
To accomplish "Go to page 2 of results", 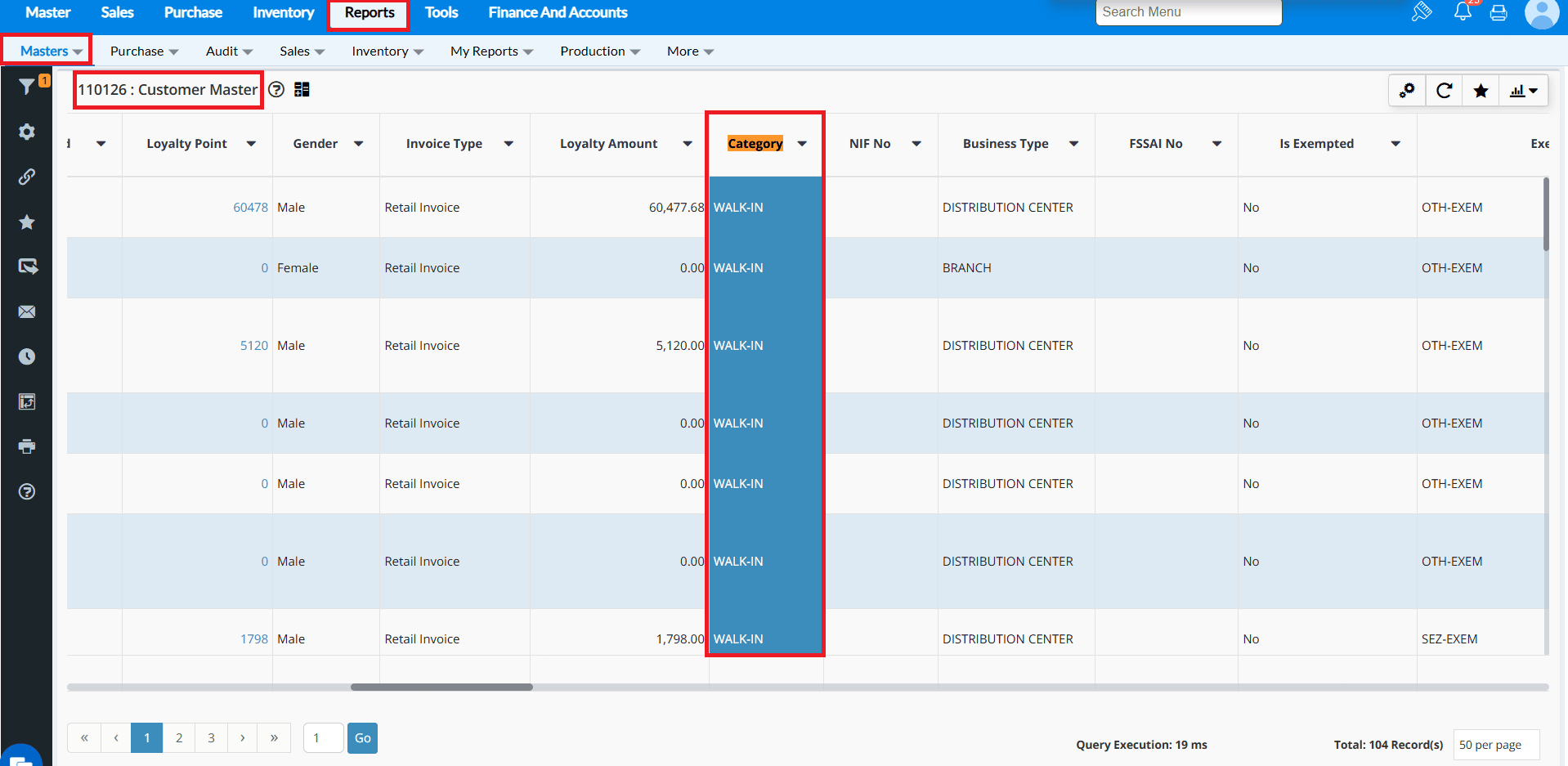I will point(179,738).
